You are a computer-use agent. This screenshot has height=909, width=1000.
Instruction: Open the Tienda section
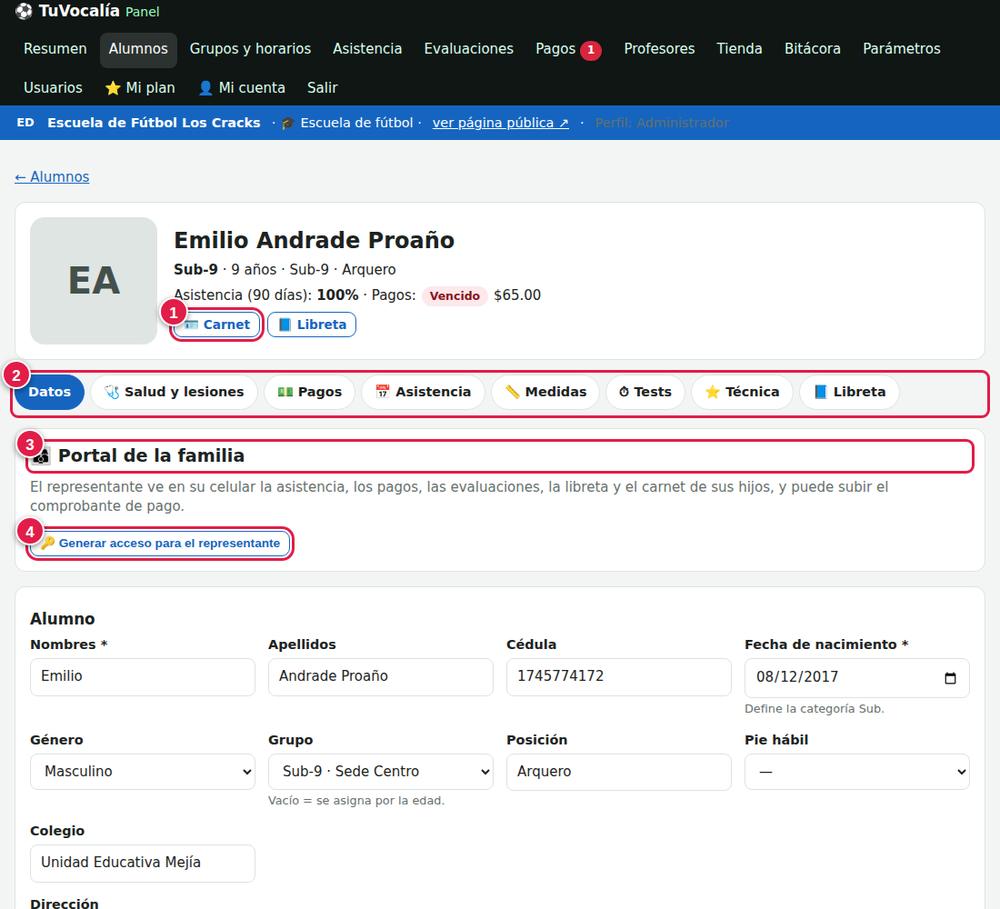point(739,49)
